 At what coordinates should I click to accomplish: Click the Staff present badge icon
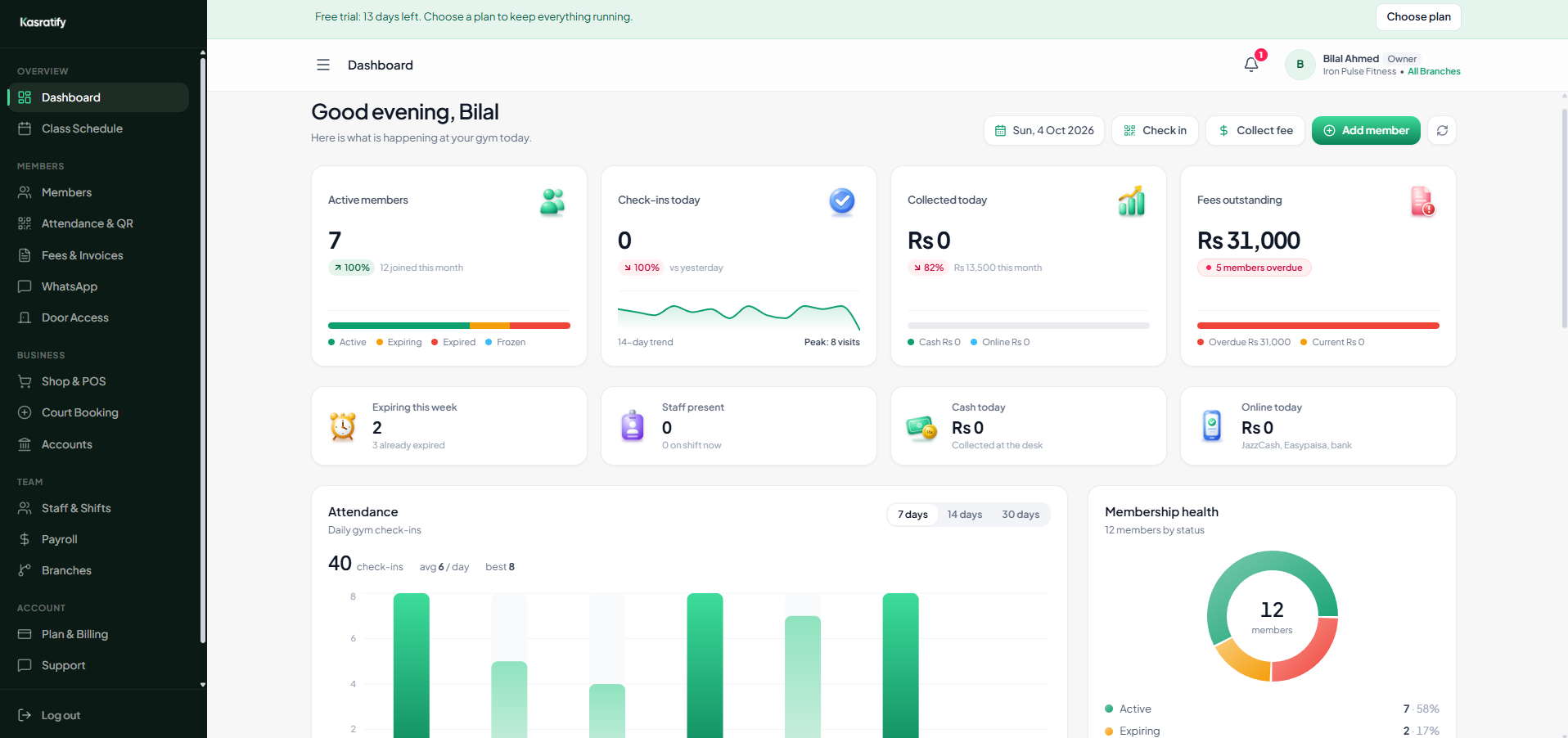pos(633,425)
